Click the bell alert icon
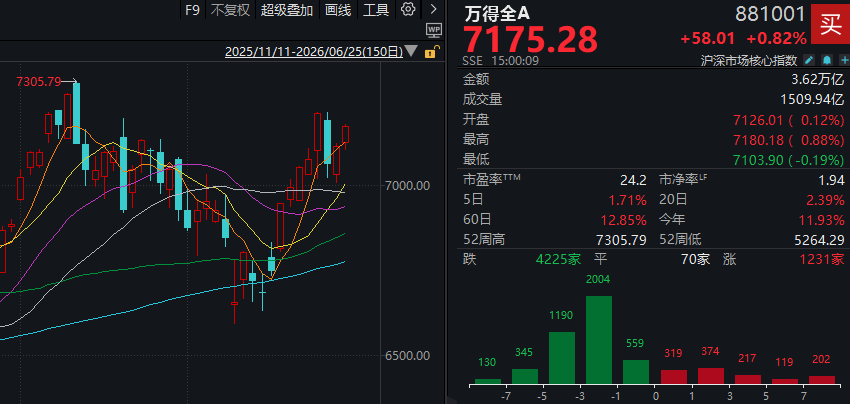 827,60
